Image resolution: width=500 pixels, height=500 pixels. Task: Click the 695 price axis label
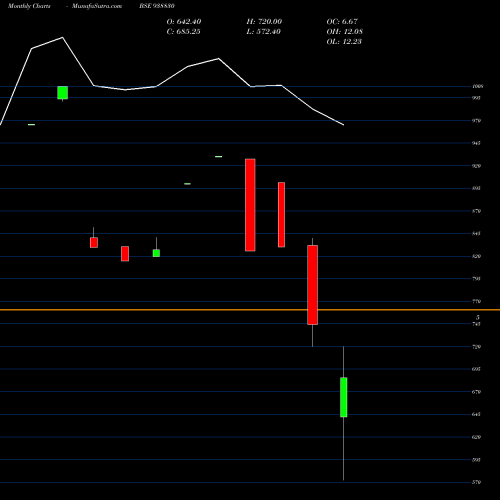point(477,369)
